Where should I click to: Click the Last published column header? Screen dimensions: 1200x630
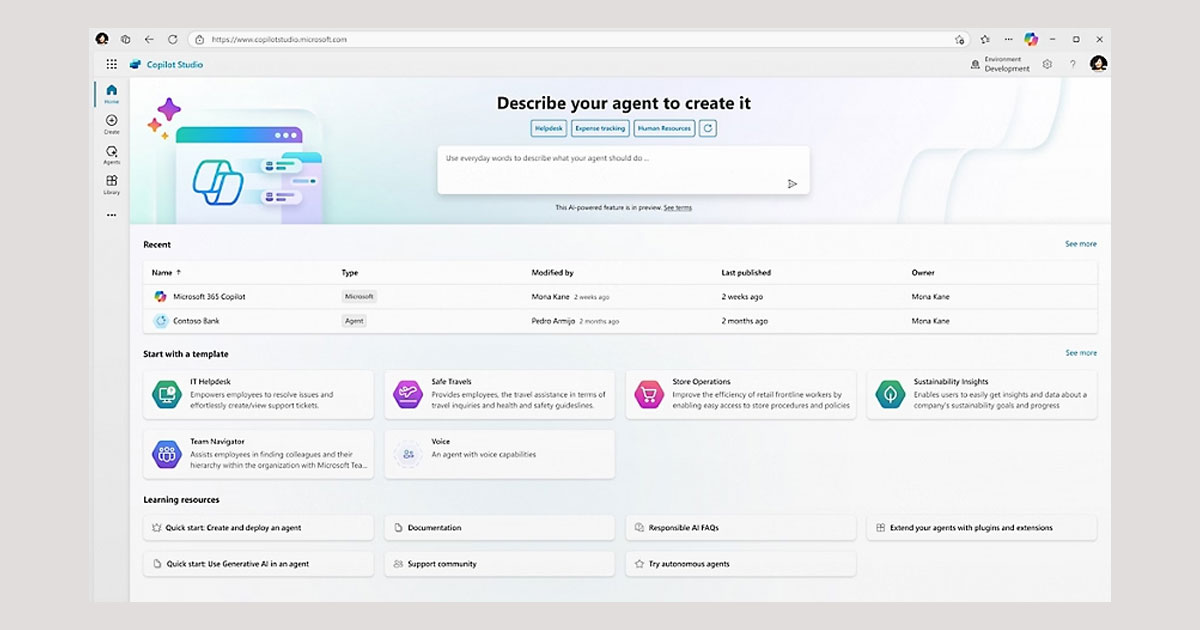(x=746, y=272)
